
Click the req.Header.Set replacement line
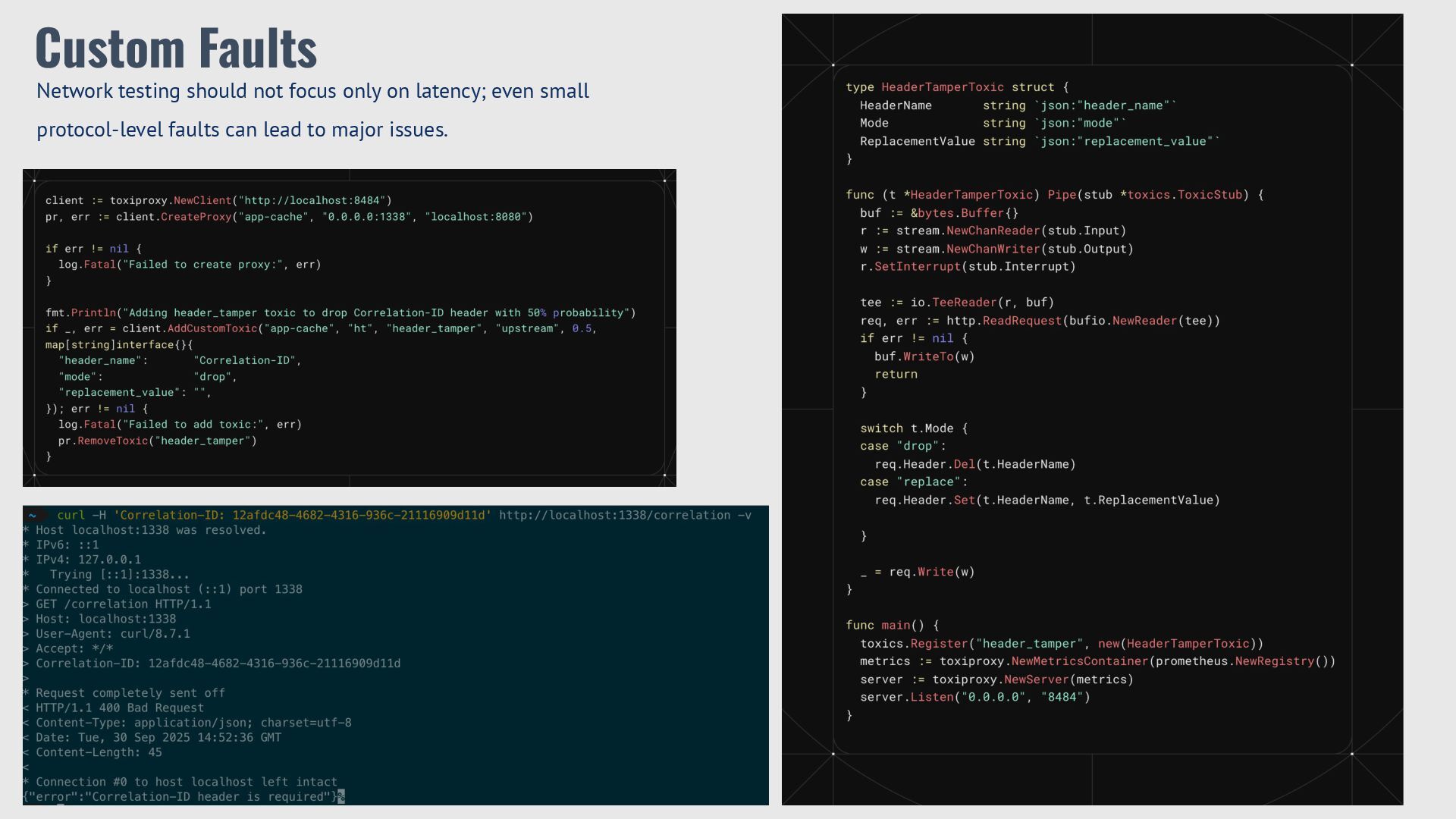coord(1046,500)
